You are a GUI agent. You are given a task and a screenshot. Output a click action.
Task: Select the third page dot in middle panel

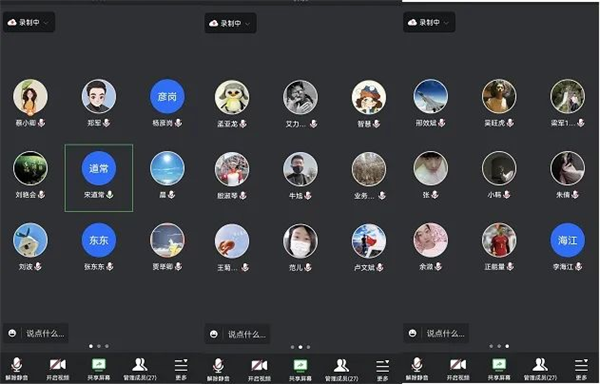(x=308, y=347)
